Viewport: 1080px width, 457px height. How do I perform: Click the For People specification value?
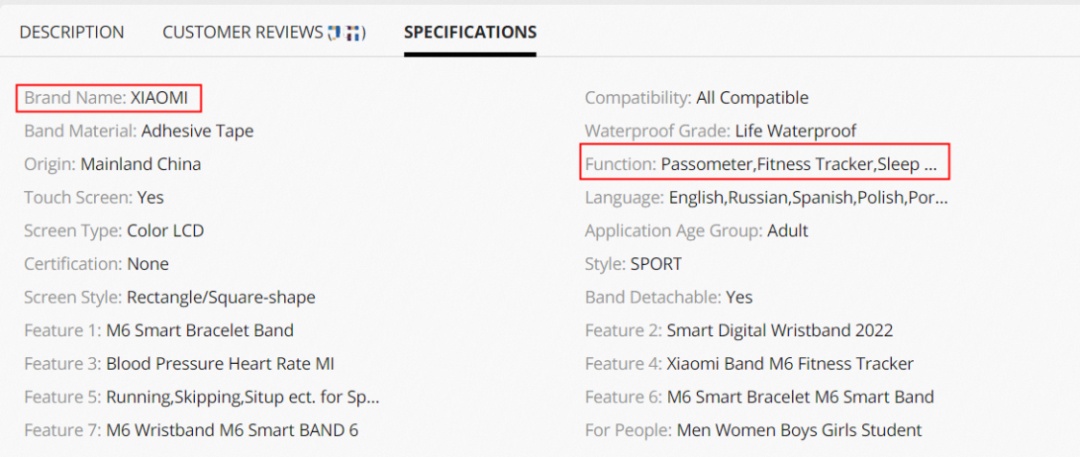800,430
